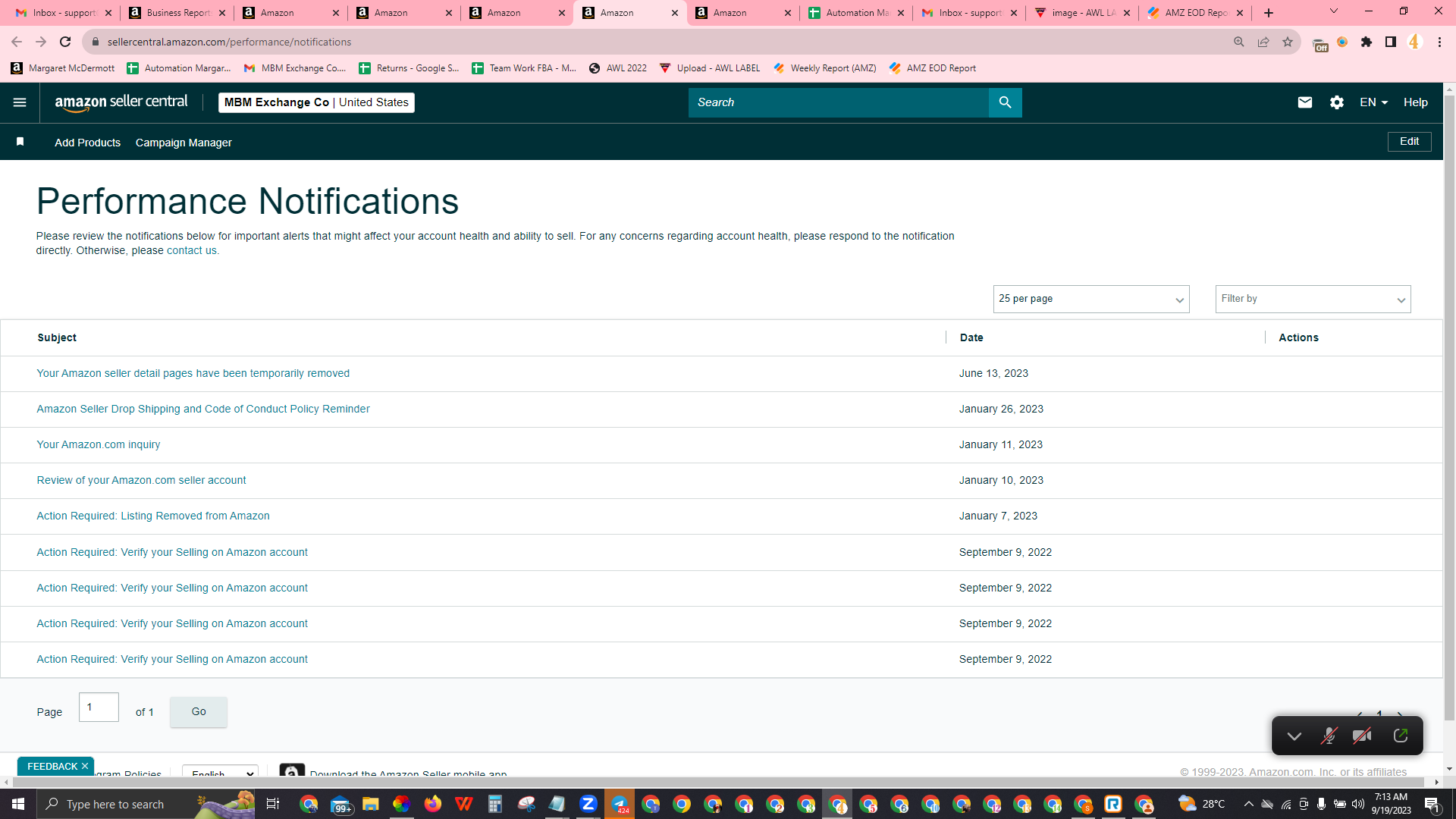The height and width of the screenshot is (819, 1456).
Task: Open Firefox from the taskbar
Action: click(x=432, y=804)
